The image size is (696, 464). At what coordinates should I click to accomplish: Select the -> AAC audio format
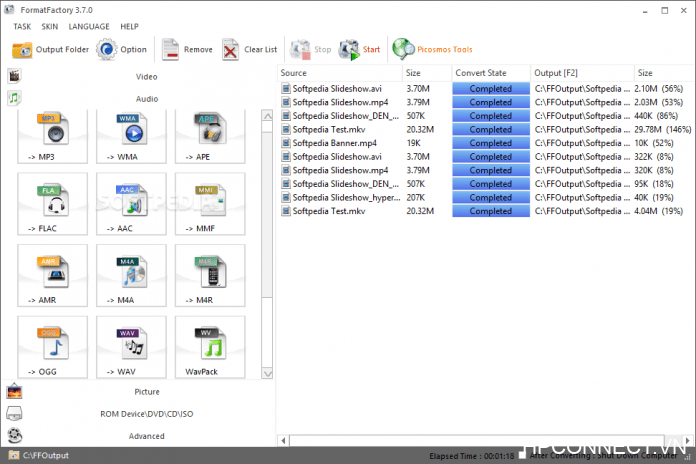pyautogui.click(x=131, y=204)
